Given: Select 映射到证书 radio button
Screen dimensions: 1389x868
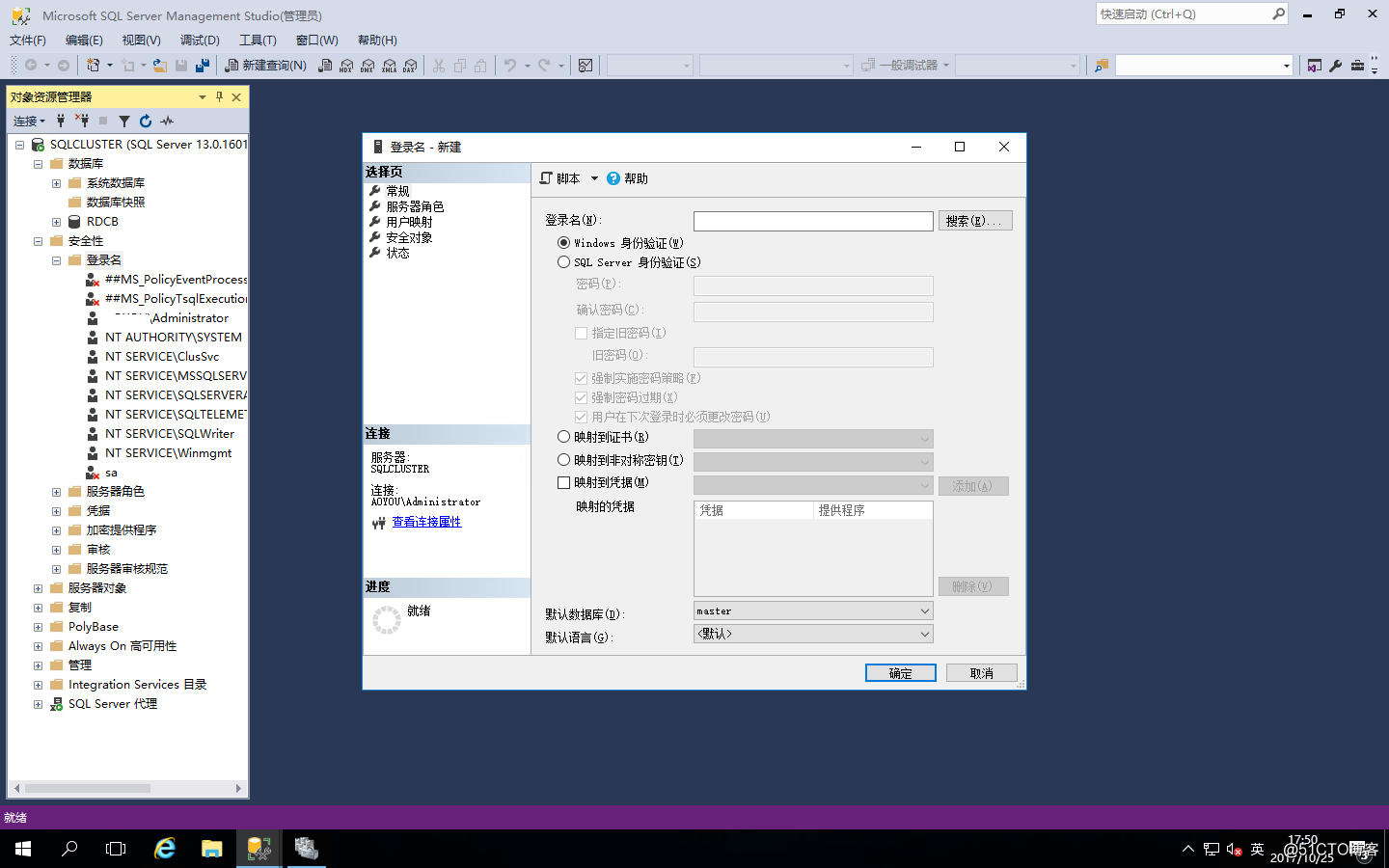Looking at the screenshot, I should (x=564, y=437).
